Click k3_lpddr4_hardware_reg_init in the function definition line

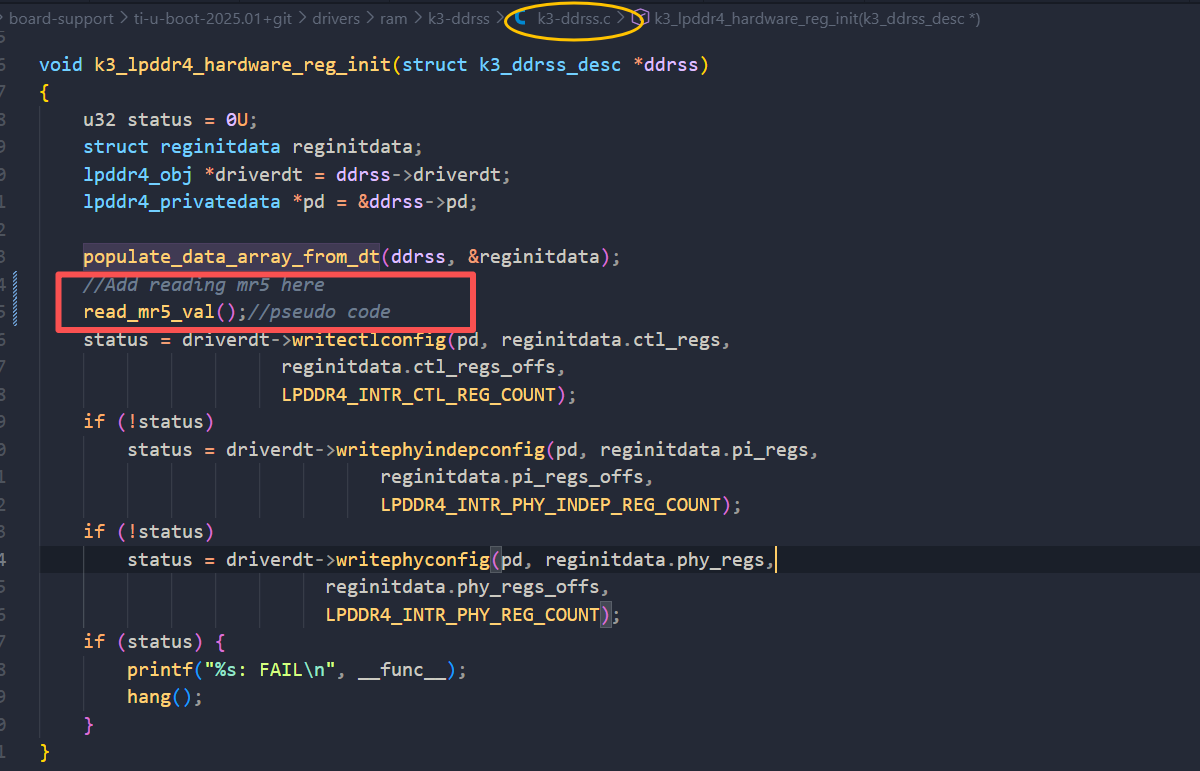pyautogui.click(x=243, y=65)
